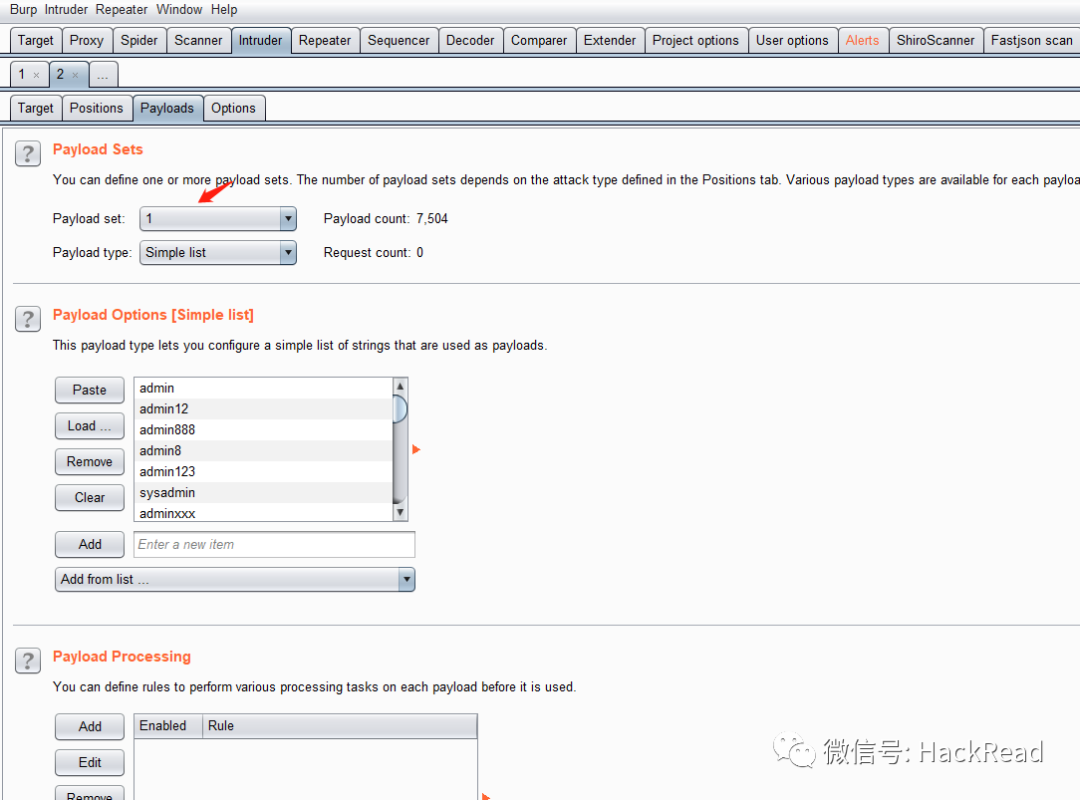
Task: Click Add button next to new item field
Action: coord(90,544)
